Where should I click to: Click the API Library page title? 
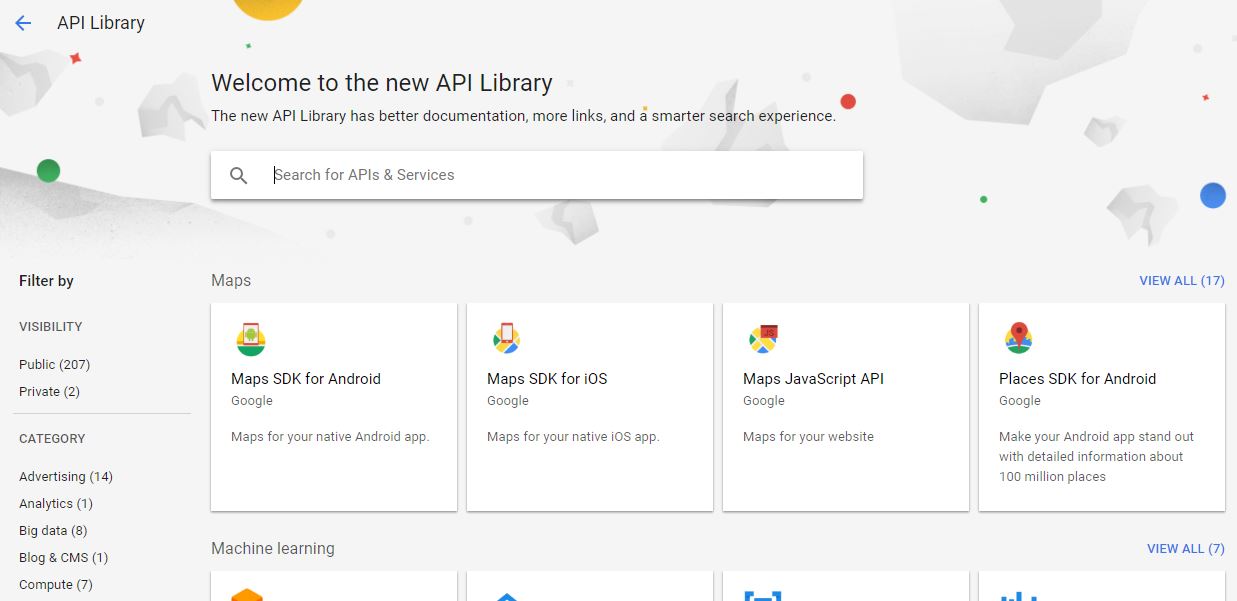click(x=101, y=23)
